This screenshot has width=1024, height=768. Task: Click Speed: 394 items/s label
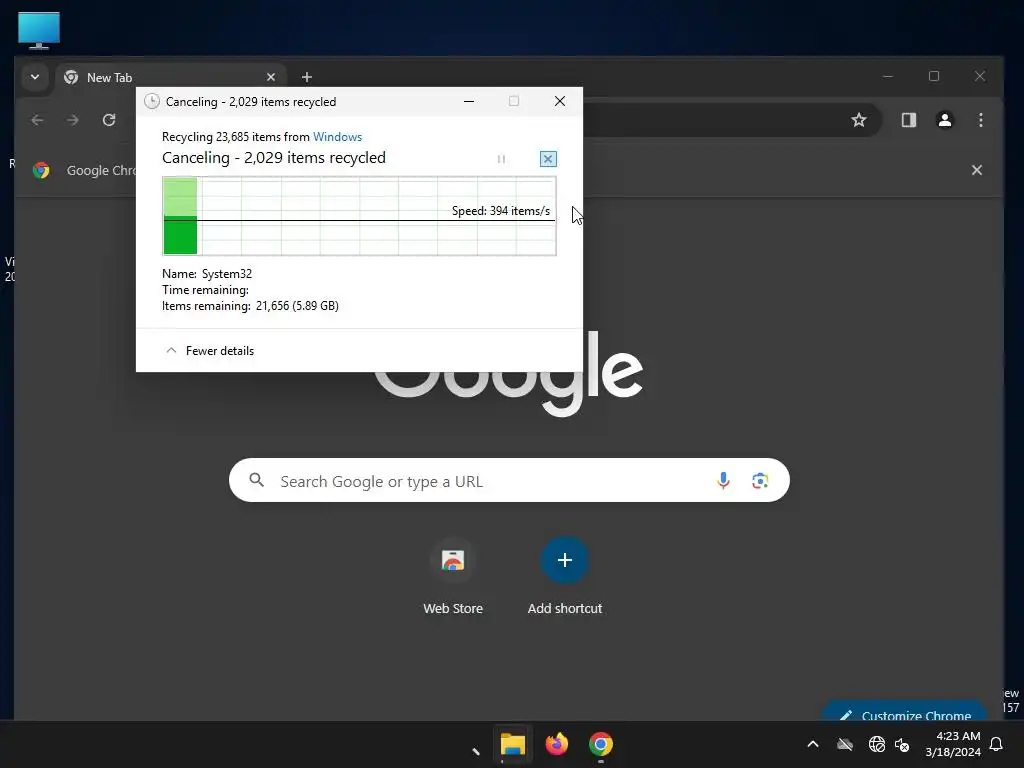501,211
